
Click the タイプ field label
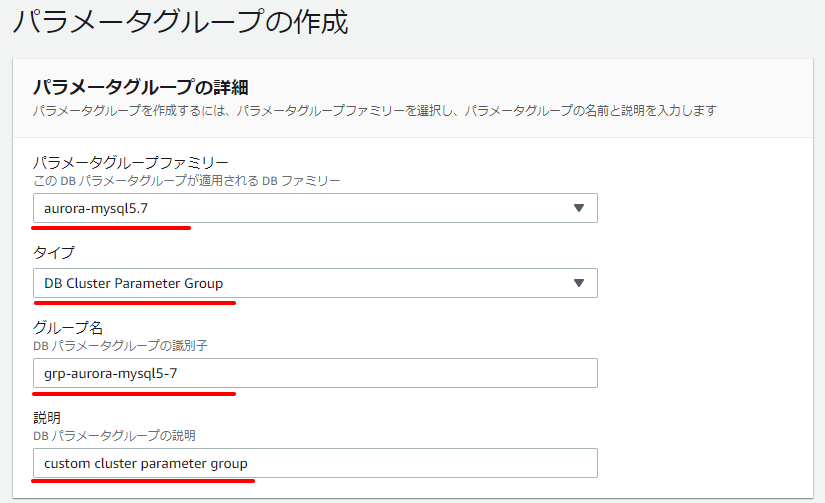pyautogui.click(x=54, y=253)
